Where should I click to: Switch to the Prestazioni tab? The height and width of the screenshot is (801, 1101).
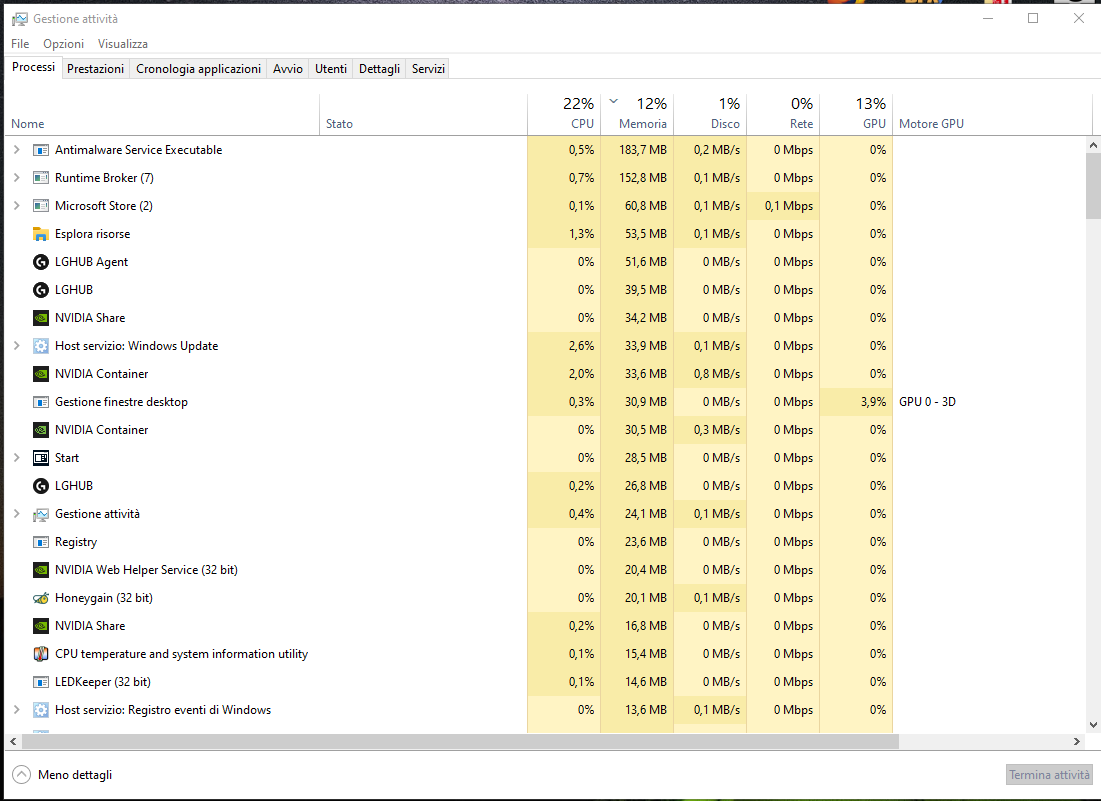[x=95, y=69]
